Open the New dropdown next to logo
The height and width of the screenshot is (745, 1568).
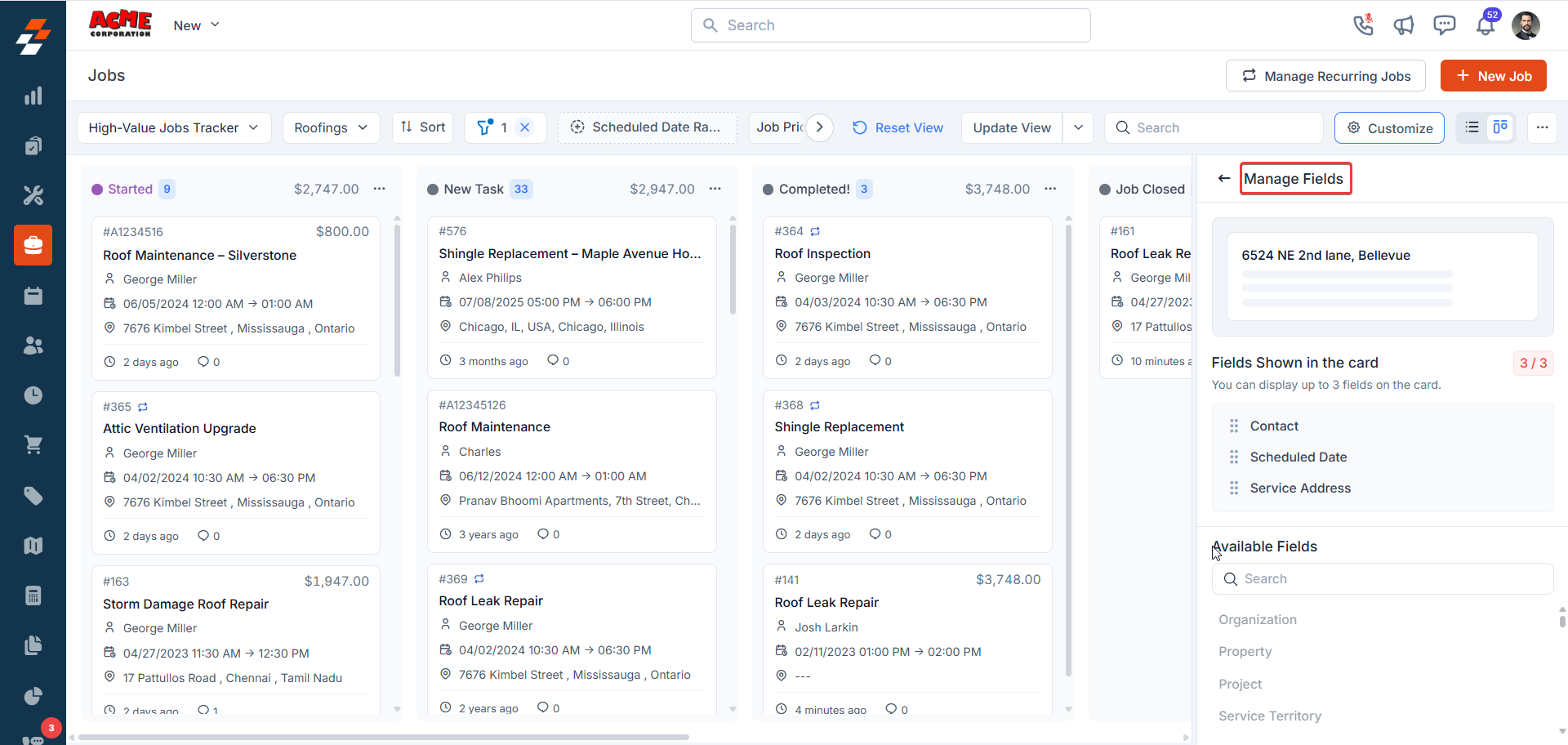click(196, 25)
